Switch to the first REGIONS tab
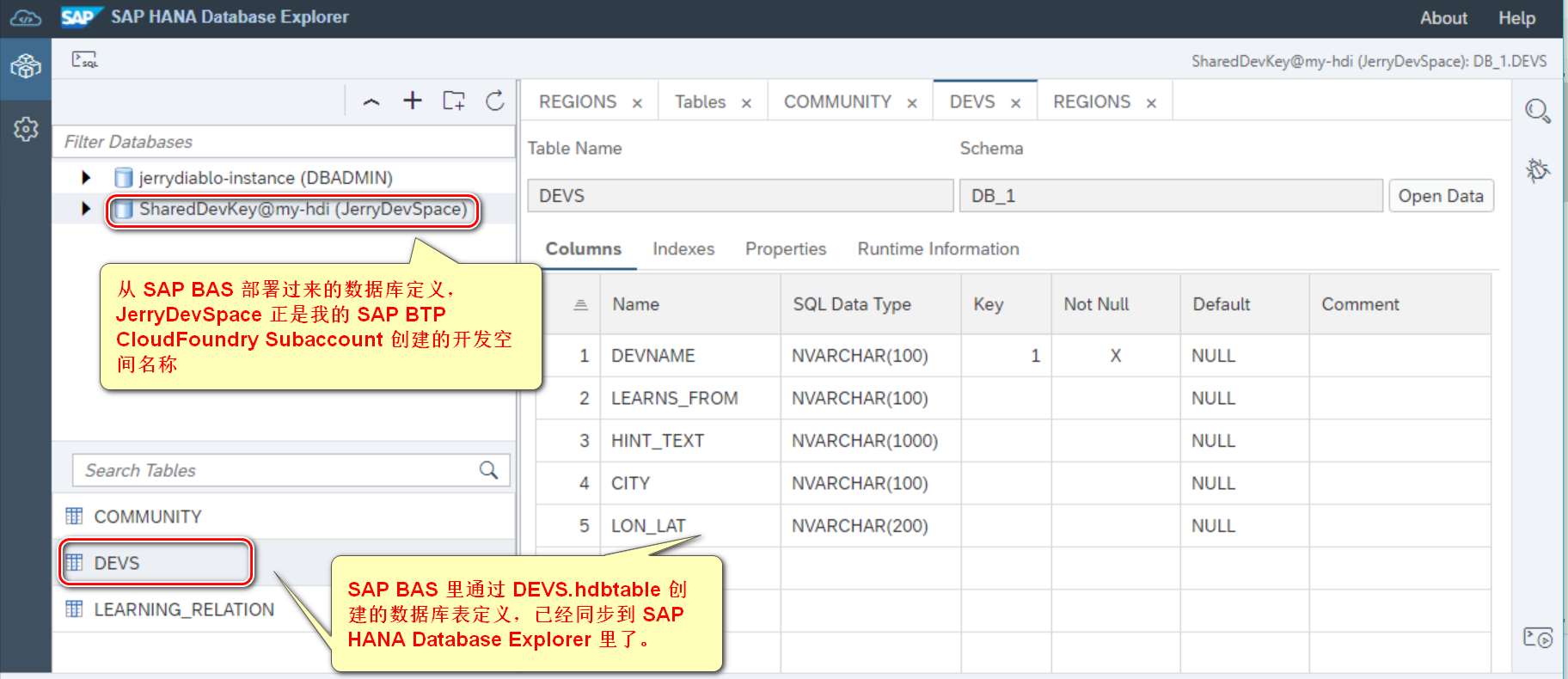The height and width of the screenshot is (679, 1568). (x=578, y=101)
